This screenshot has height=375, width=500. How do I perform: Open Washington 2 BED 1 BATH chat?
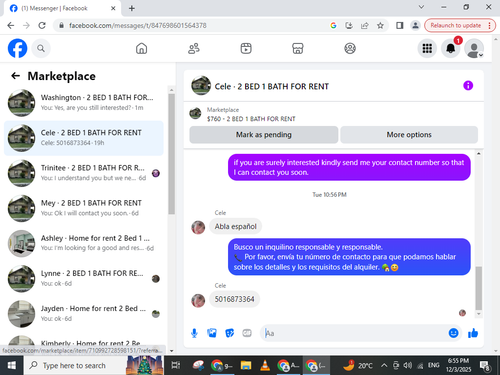tap(84, 103)
